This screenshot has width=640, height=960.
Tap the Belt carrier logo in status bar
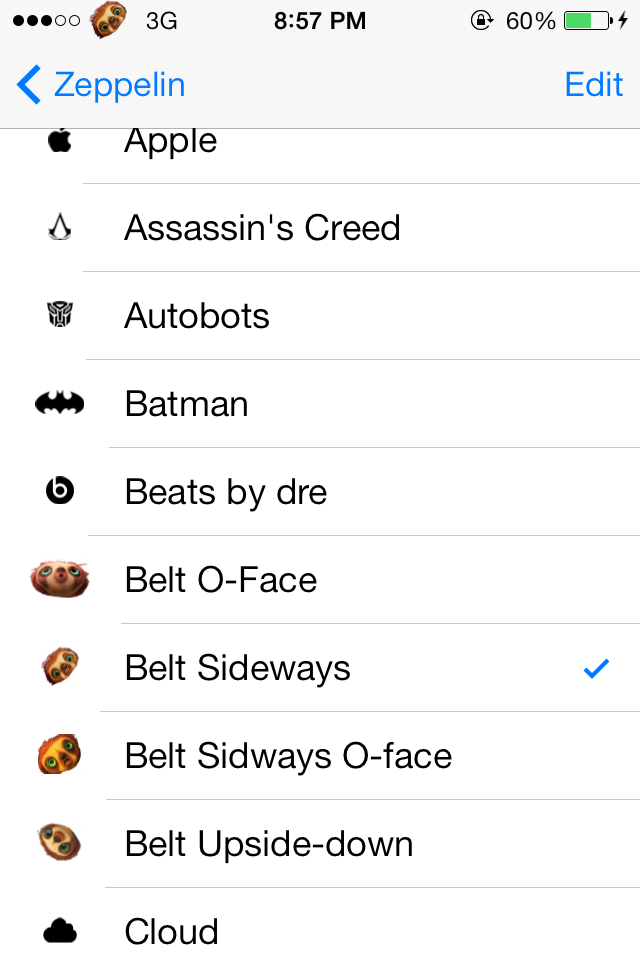tap(109, 20)
